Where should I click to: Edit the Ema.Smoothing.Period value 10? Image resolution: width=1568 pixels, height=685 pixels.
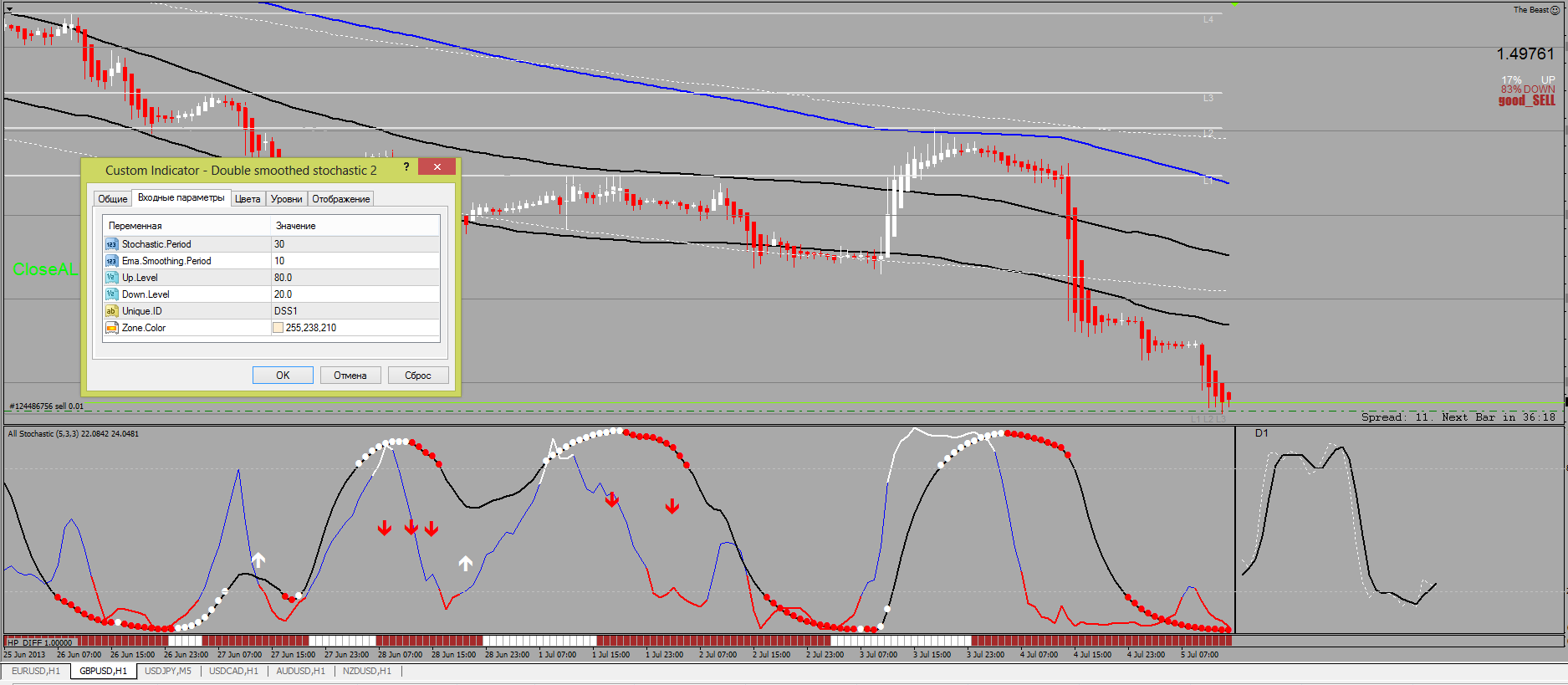(x=355, y=261)
